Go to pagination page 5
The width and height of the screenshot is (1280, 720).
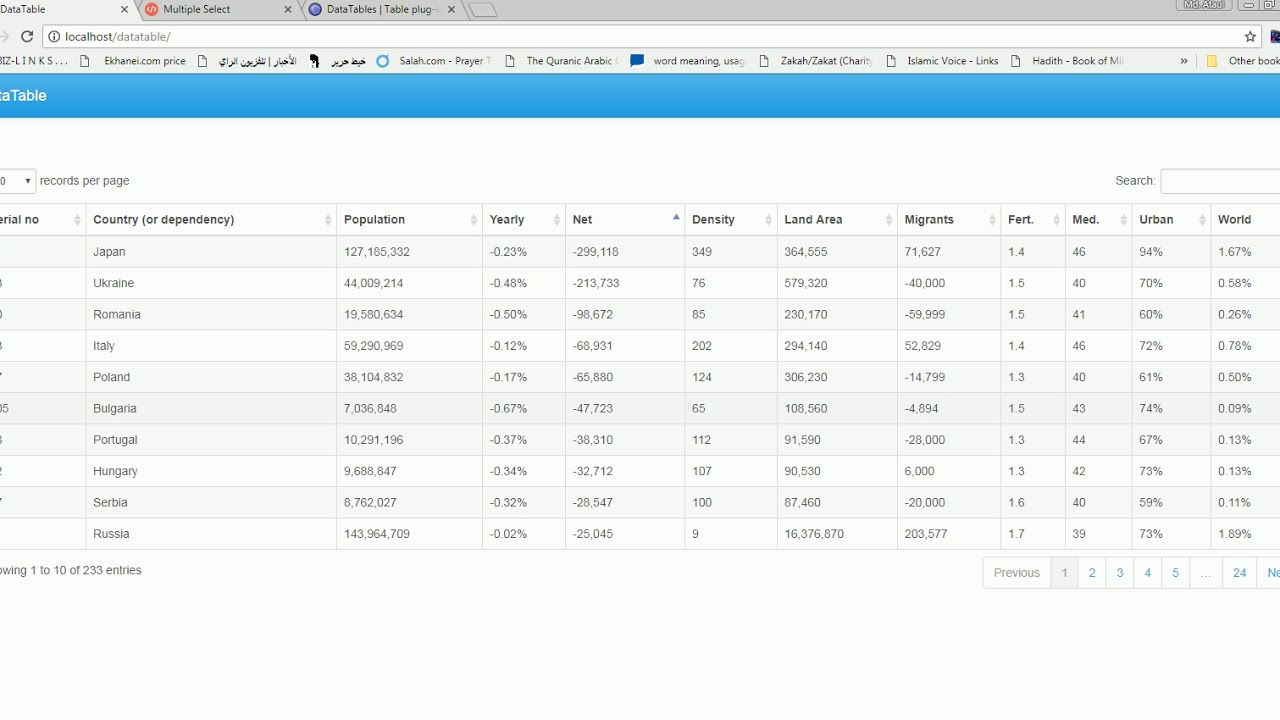(1175, 573)
